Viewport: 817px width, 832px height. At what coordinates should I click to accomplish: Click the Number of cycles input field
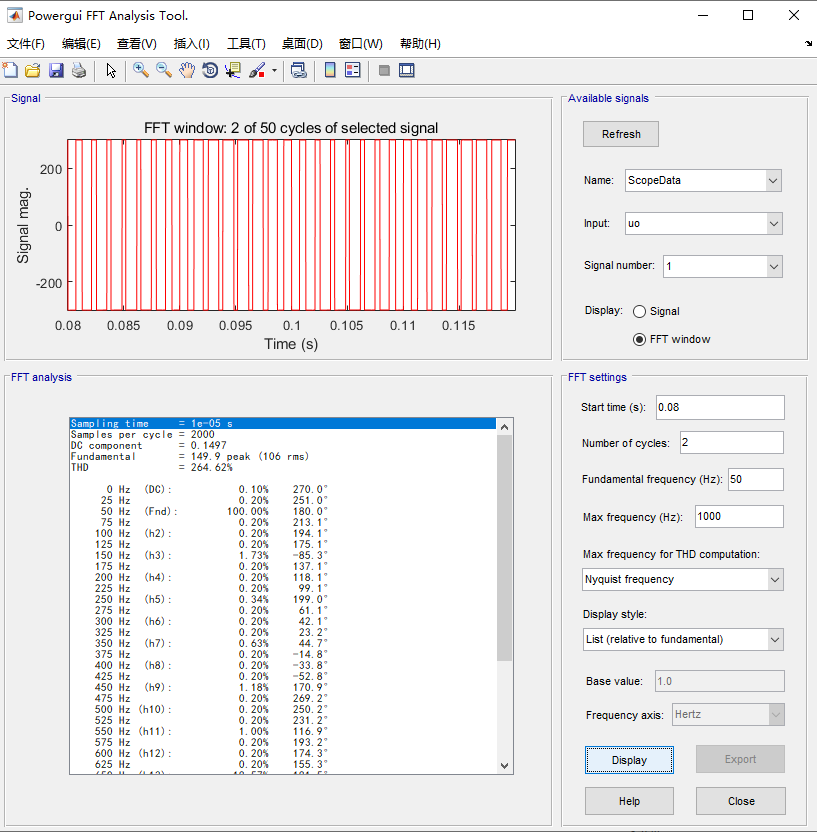click(730, 443)
